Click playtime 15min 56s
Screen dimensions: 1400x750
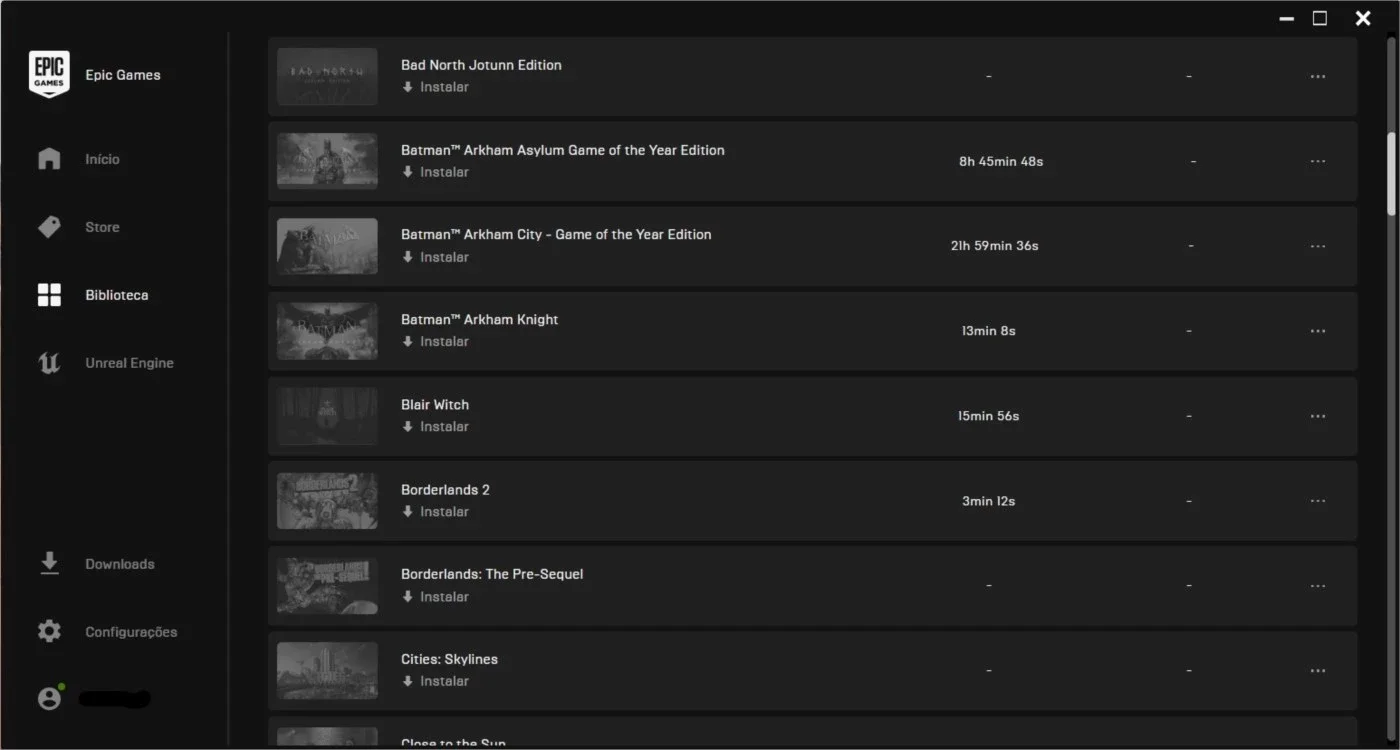pyautogui.click(x=989, y=416)
